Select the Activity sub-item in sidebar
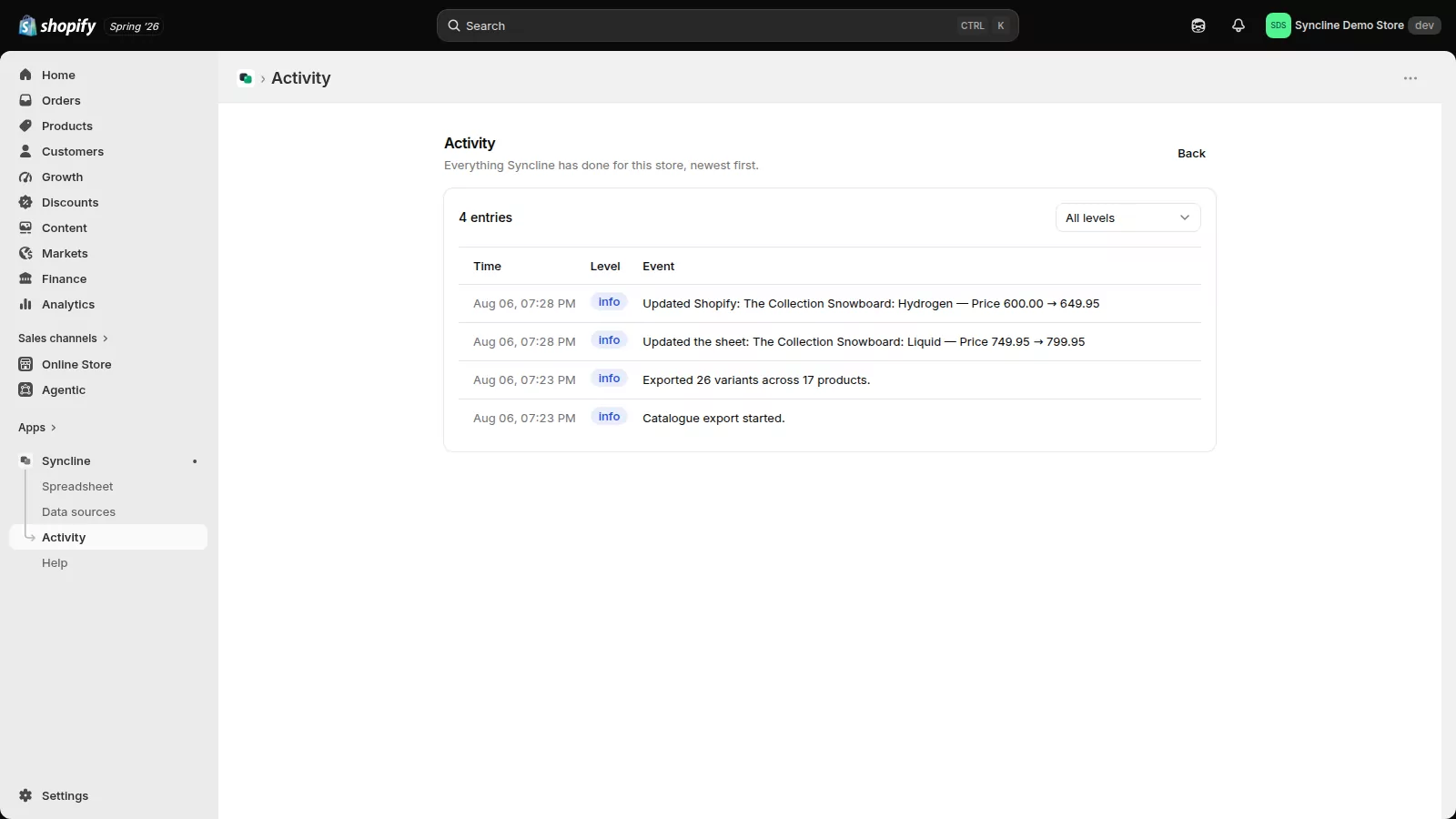The image size is (1456, 819). 108,537
